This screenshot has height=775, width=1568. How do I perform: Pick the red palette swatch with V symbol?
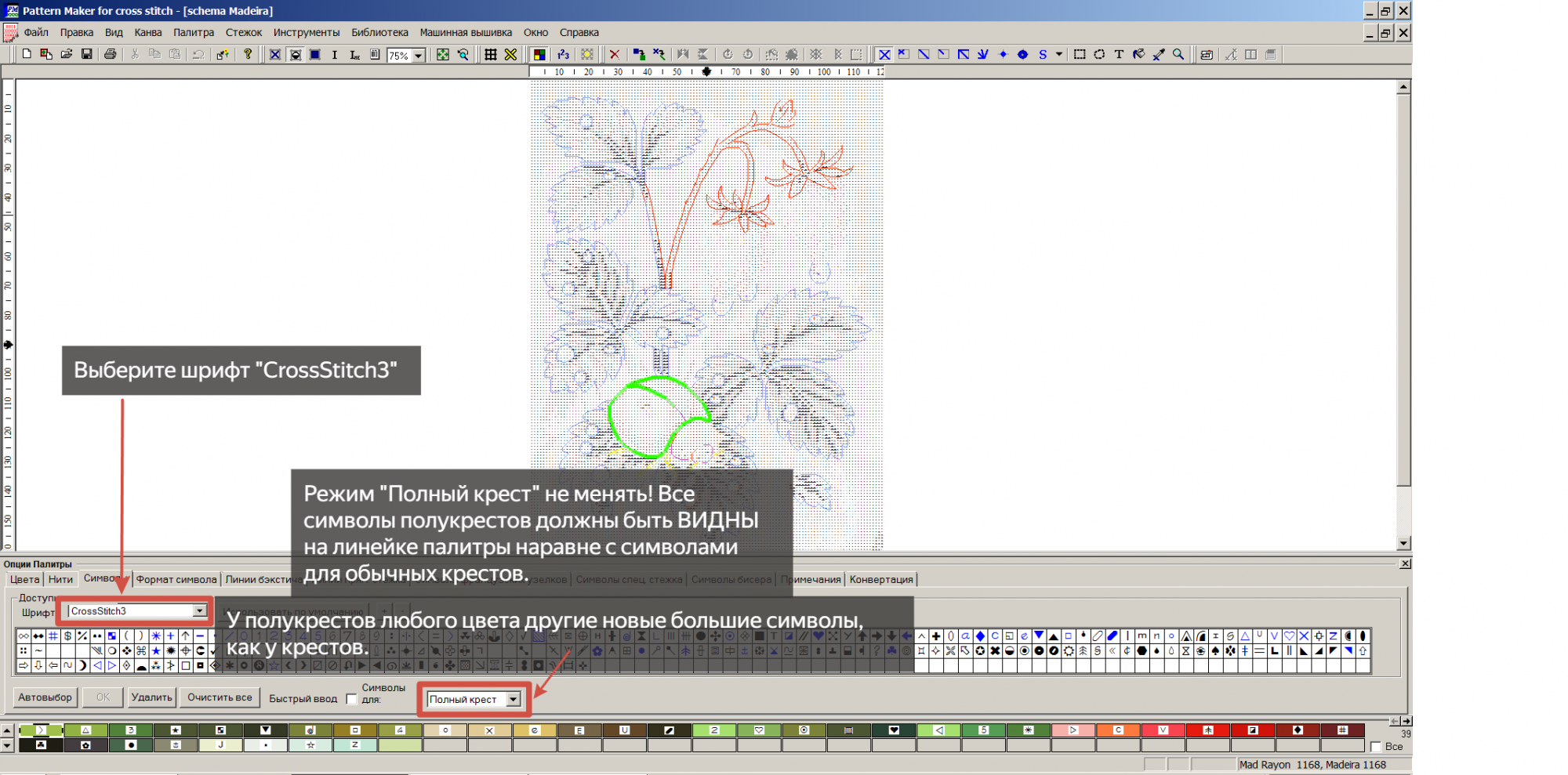point(1163,730)
